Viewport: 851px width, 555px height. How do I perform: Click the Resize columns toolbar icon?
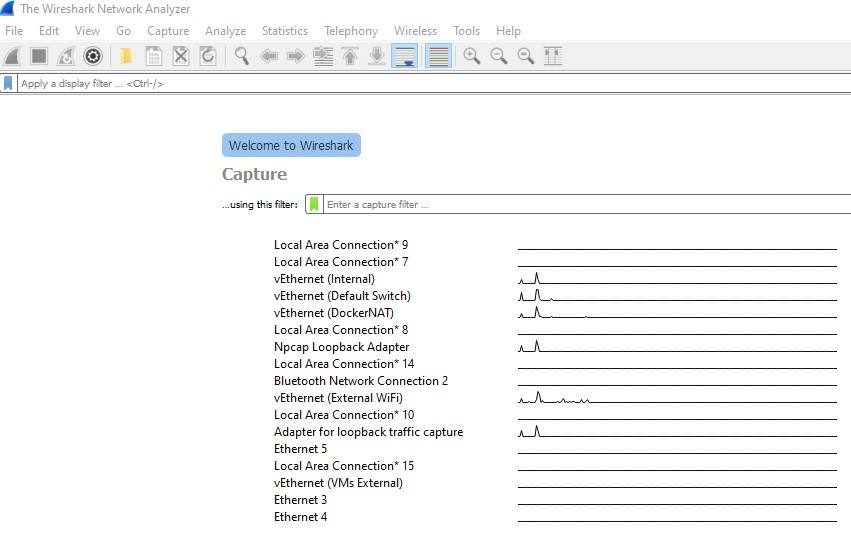(x=552, y=56)
